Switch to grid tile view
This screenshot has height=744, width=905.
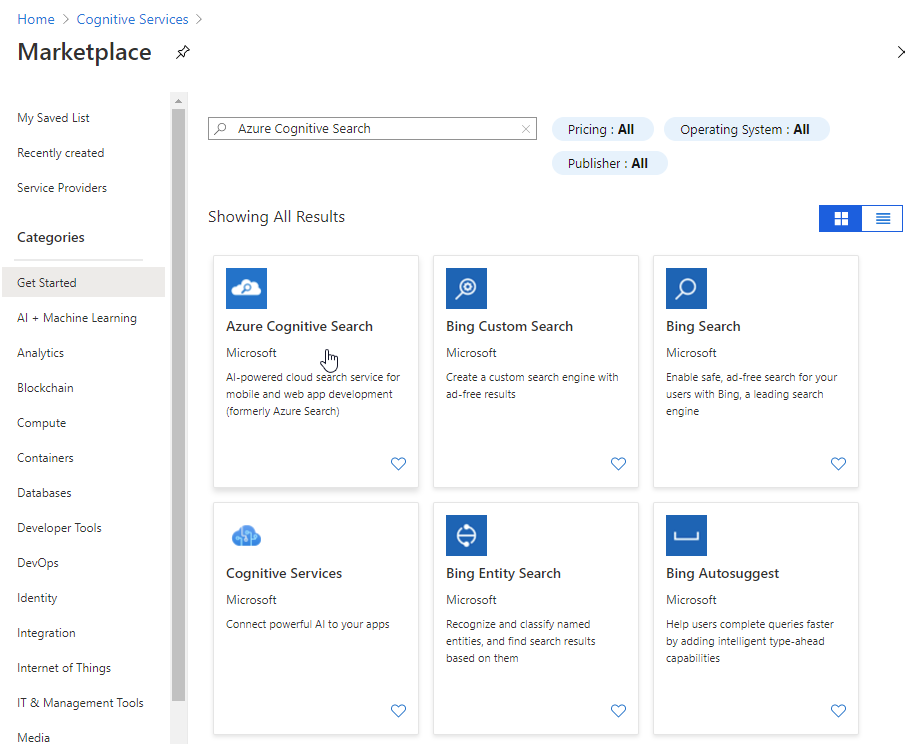coord(841,218)
